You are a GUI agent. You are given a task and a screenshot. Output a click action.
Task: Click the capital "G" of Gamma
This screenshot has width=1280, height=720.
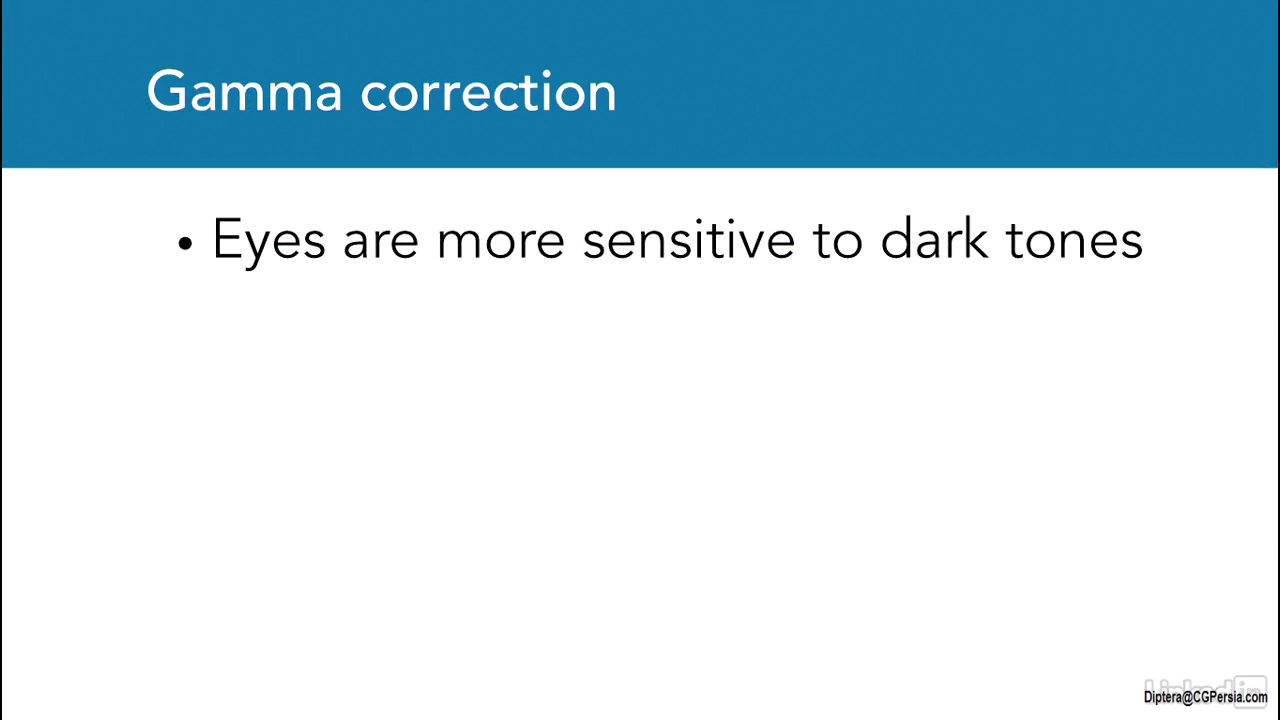tap(165, 91)
